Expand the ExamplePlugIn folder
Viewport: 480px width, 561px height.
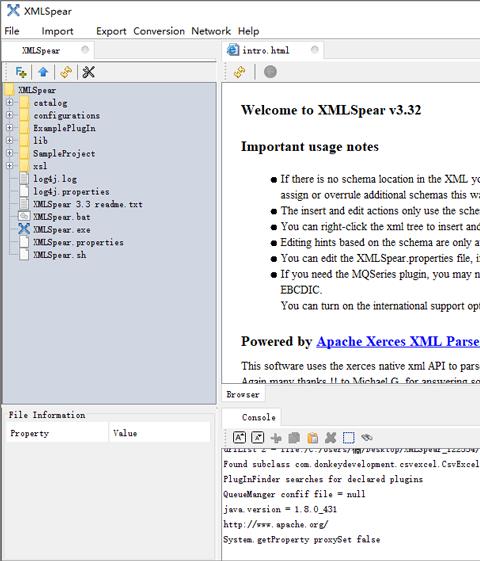click(10, 128)
